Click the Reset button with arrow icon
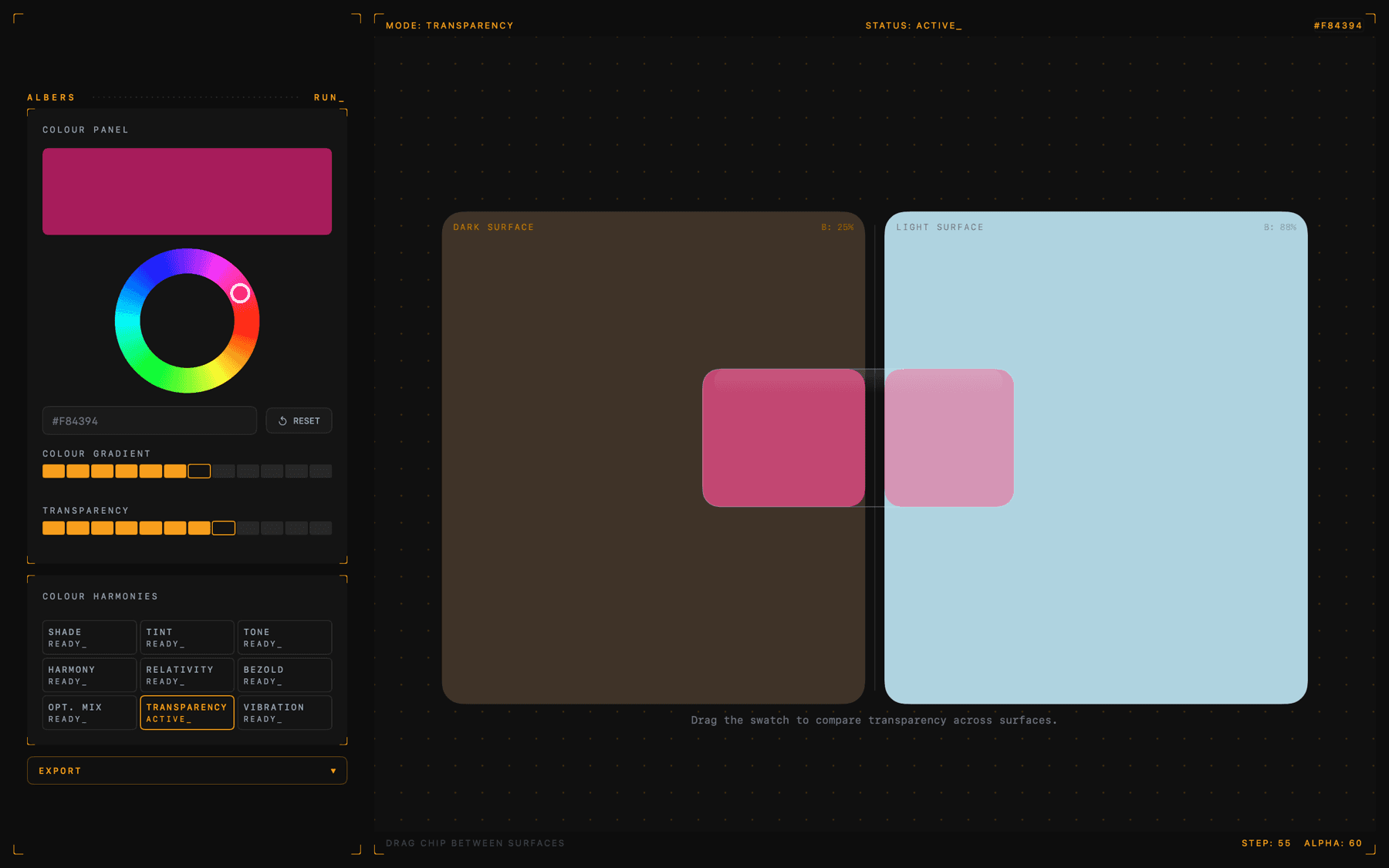Screen dimensions: 1389x868 coord(299,420)
